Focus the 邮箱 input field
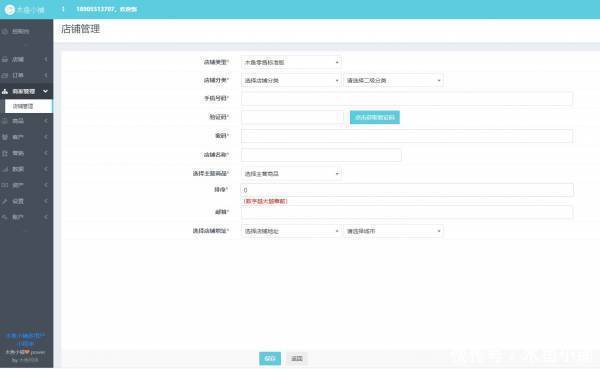 click(407, 212)
